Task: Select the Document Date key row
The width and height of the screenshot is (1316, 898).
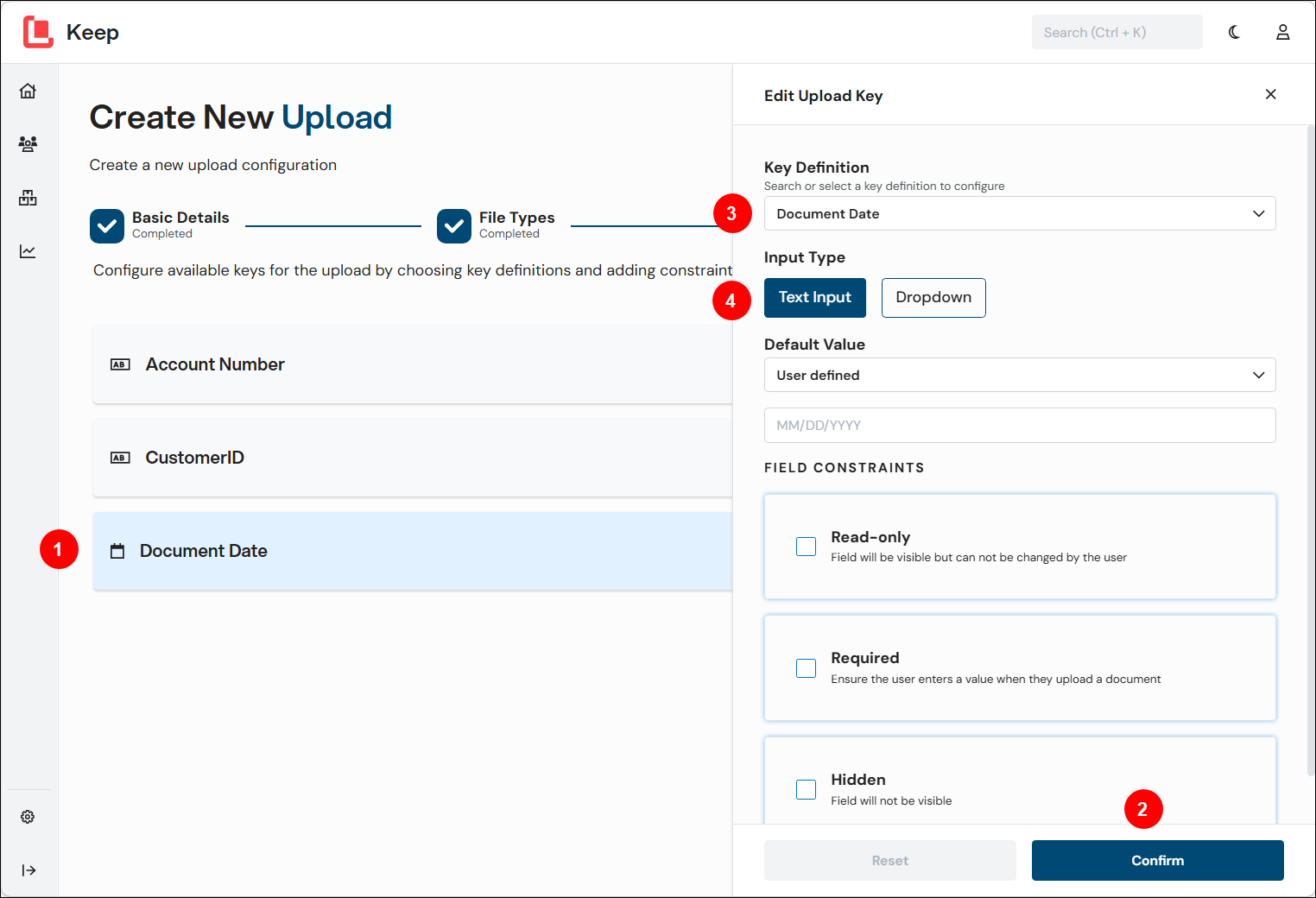Action: click(413, 551)
